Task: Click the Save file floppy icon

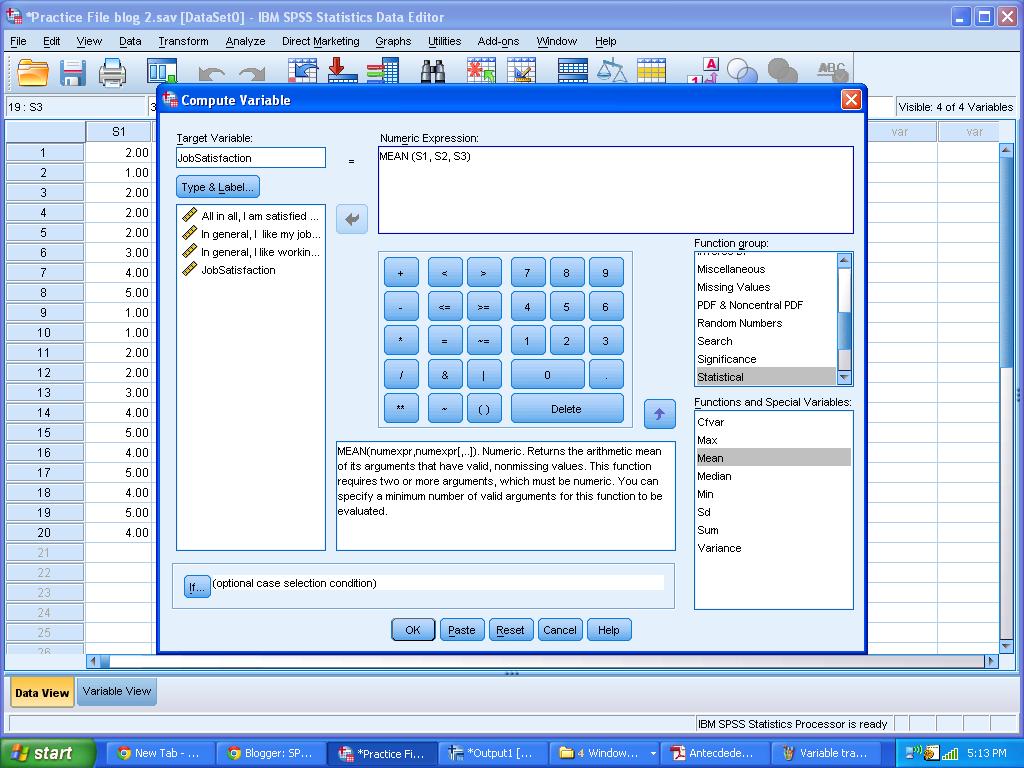Action: pos(72,72)
